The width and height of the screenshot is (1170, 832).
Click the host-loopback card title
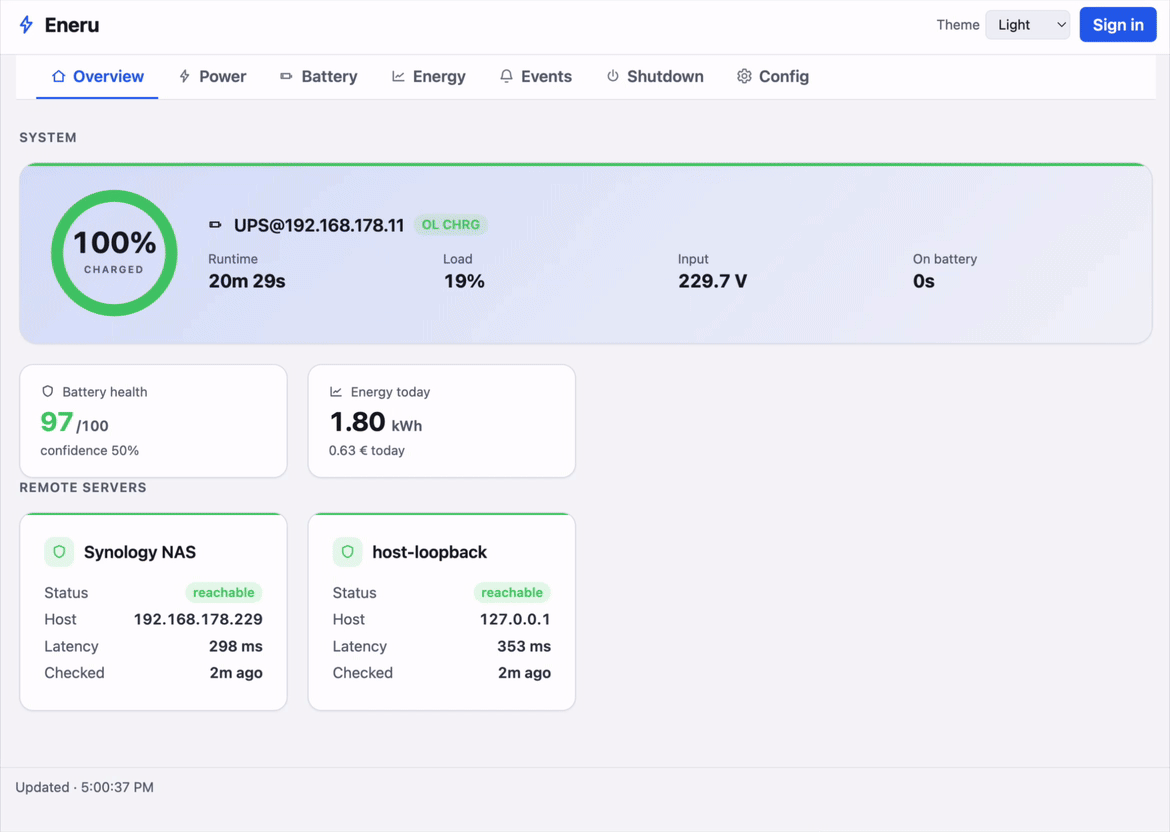[x=429, y=552]
